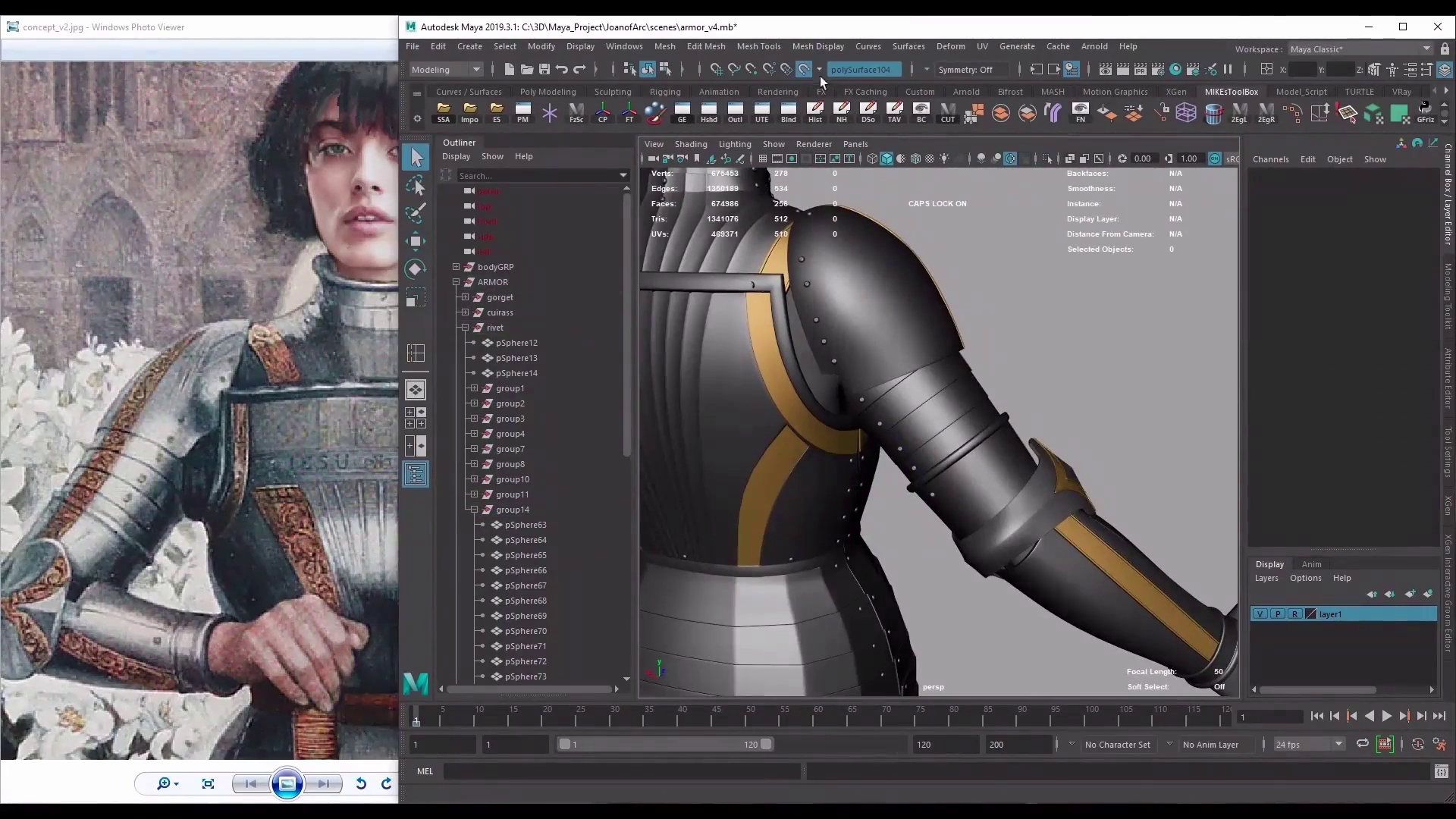Image resolution: width=1456 pixels, height=819 pixels.
Task: Toggle the resolution gate icon in viewport
Action: pyautogui.click(x=791, y=158)
